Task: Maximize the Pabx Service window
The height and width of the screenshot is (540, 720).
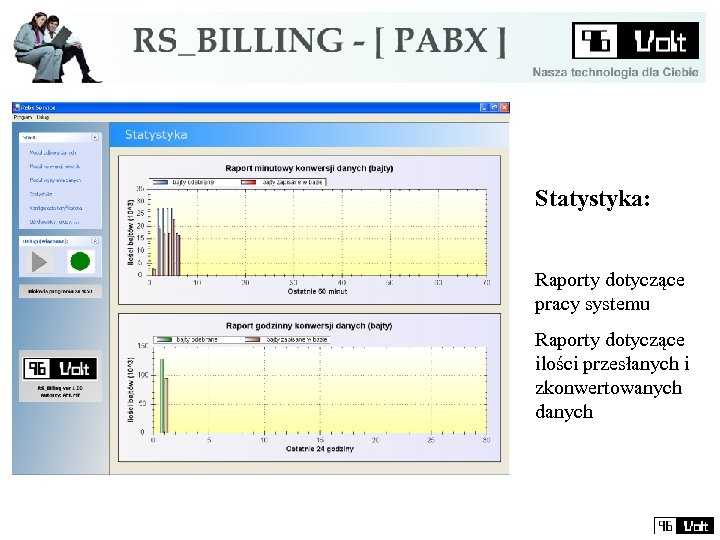Action: pyautogui.click(x=494, y=107)
